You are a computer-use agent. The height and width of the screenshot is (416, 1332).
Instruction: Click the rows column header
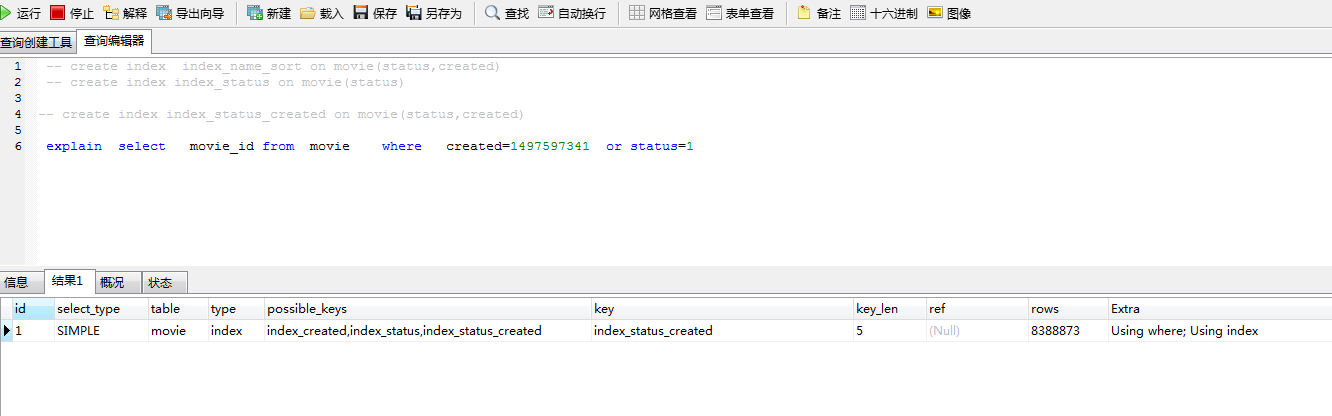1068,309
